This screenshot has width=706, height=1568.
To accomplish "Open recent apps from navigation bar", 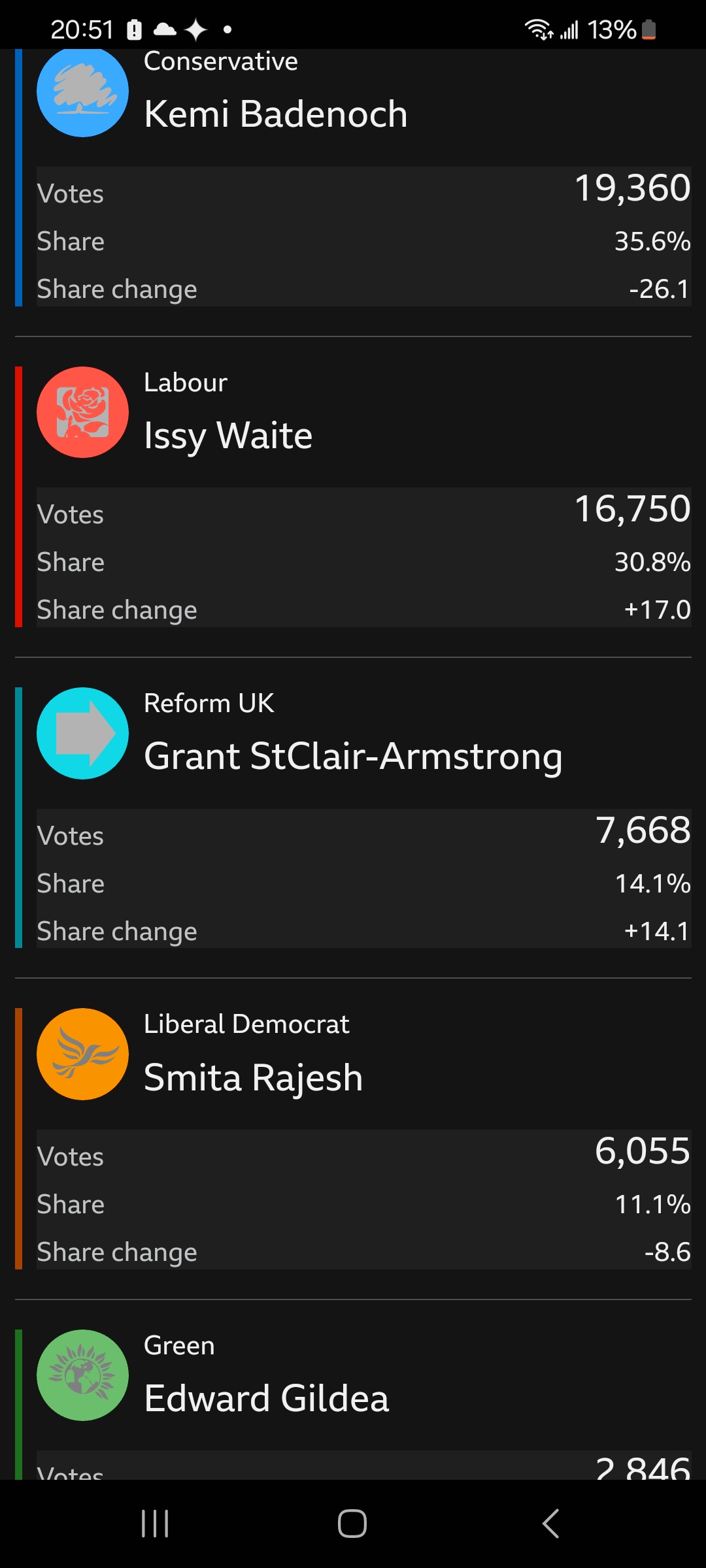I will click(x=155, y=1524).
